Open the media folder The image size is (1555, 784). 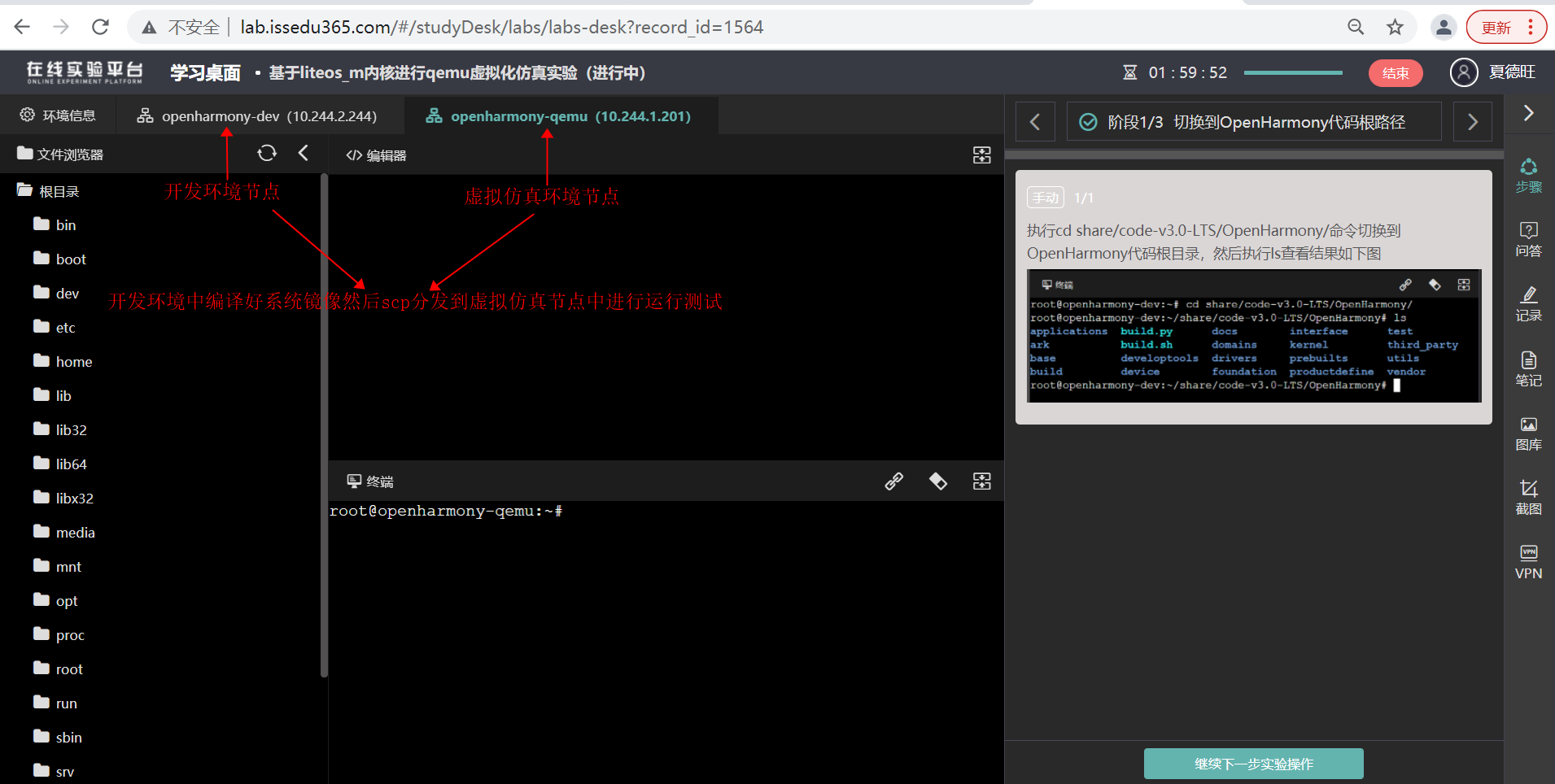pos(64,533)
